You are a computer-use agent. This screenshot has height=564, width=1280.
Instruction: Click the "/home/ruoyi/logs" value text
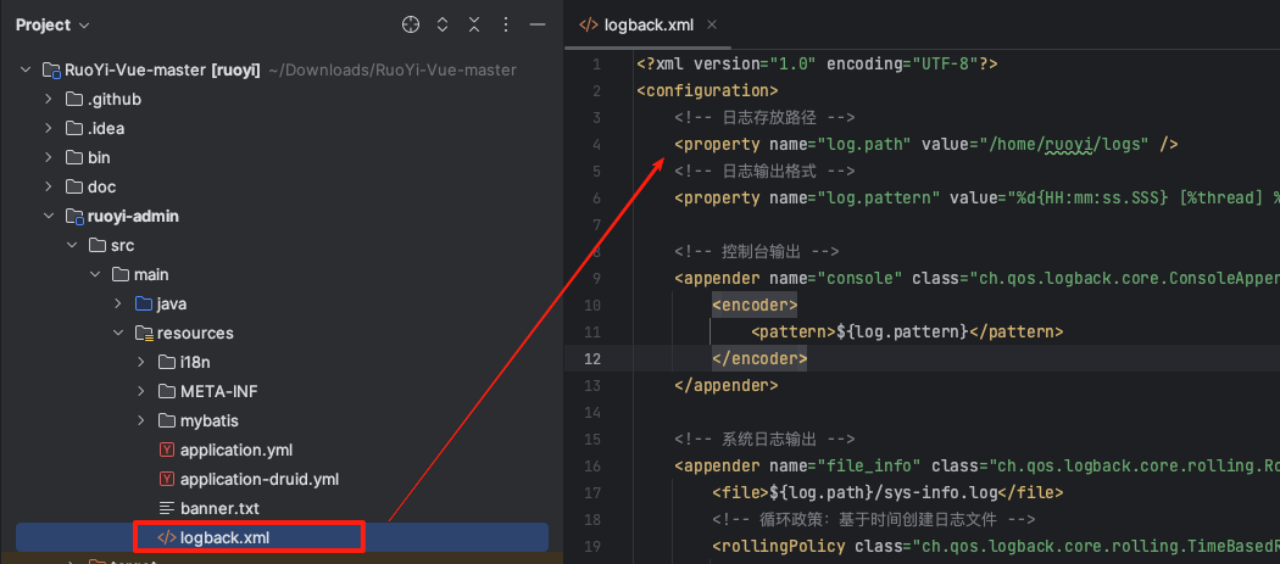(1065, 144)
